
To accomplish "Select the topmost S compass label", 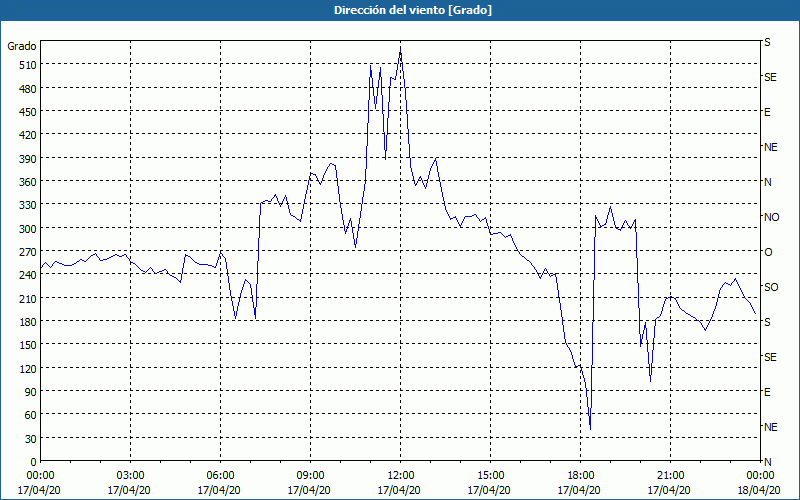I will click(x=767, y=42).
